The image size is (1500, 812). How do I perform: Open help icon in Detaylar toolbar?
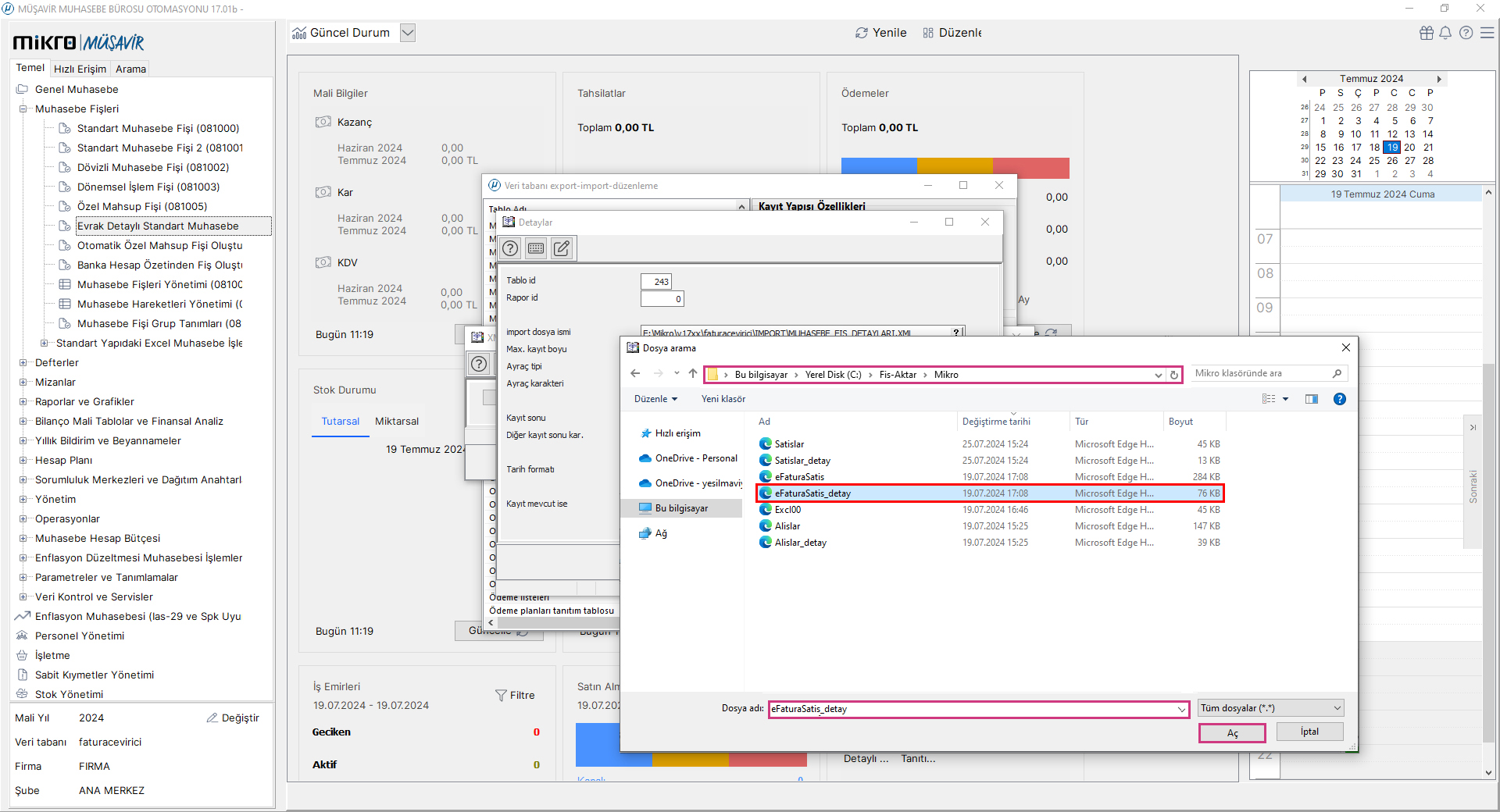[x=510, y=248]
